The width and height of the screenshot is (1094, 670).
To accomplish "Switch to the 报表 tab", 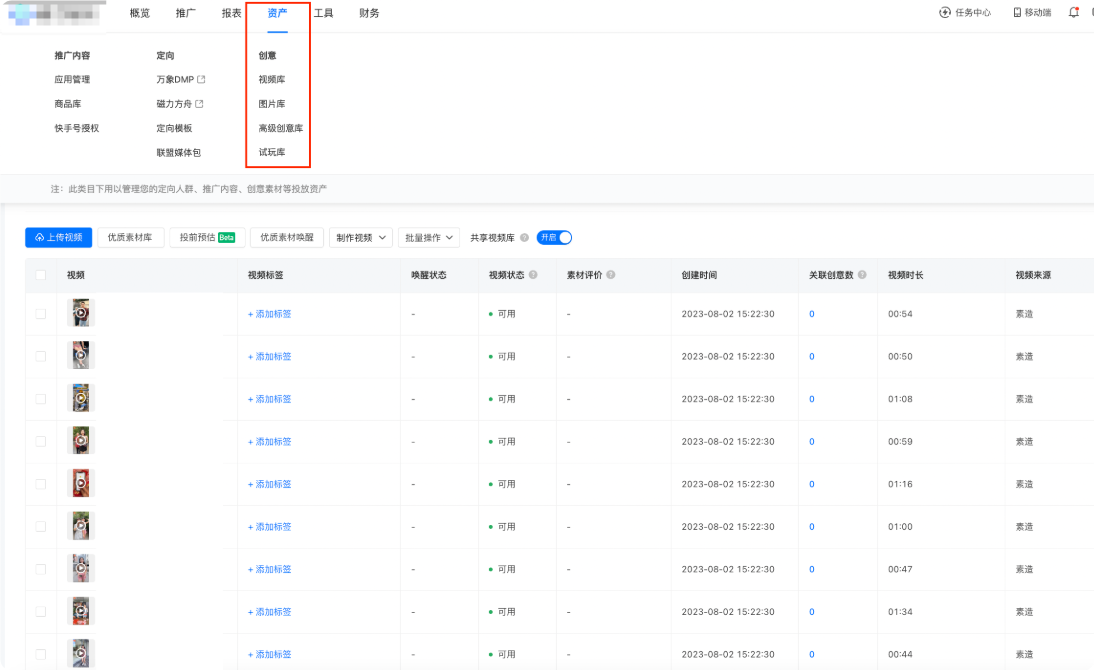I will point(232,13).
